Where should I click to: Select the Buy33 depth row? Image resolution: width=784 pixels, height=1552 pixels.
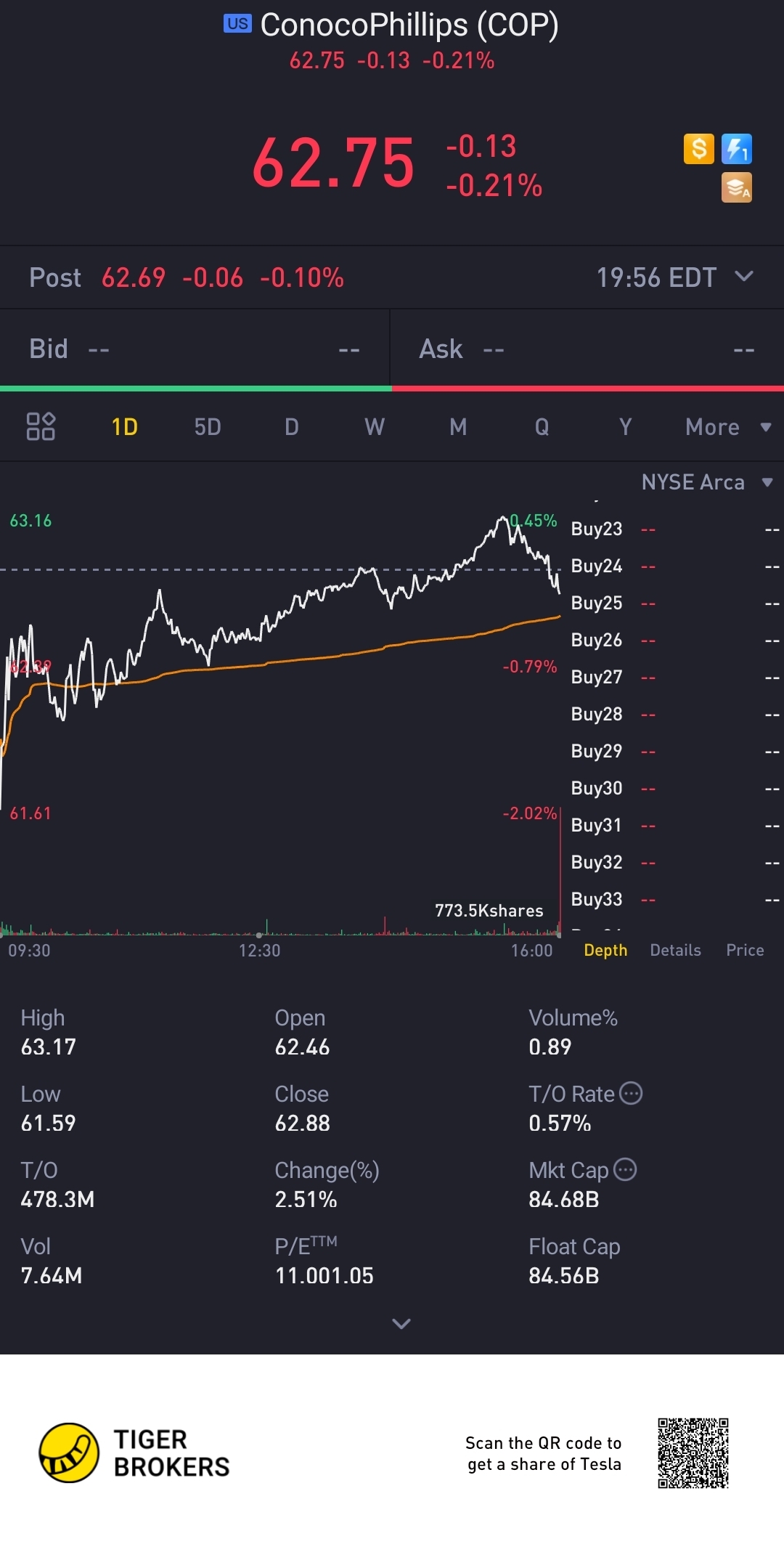675,899
